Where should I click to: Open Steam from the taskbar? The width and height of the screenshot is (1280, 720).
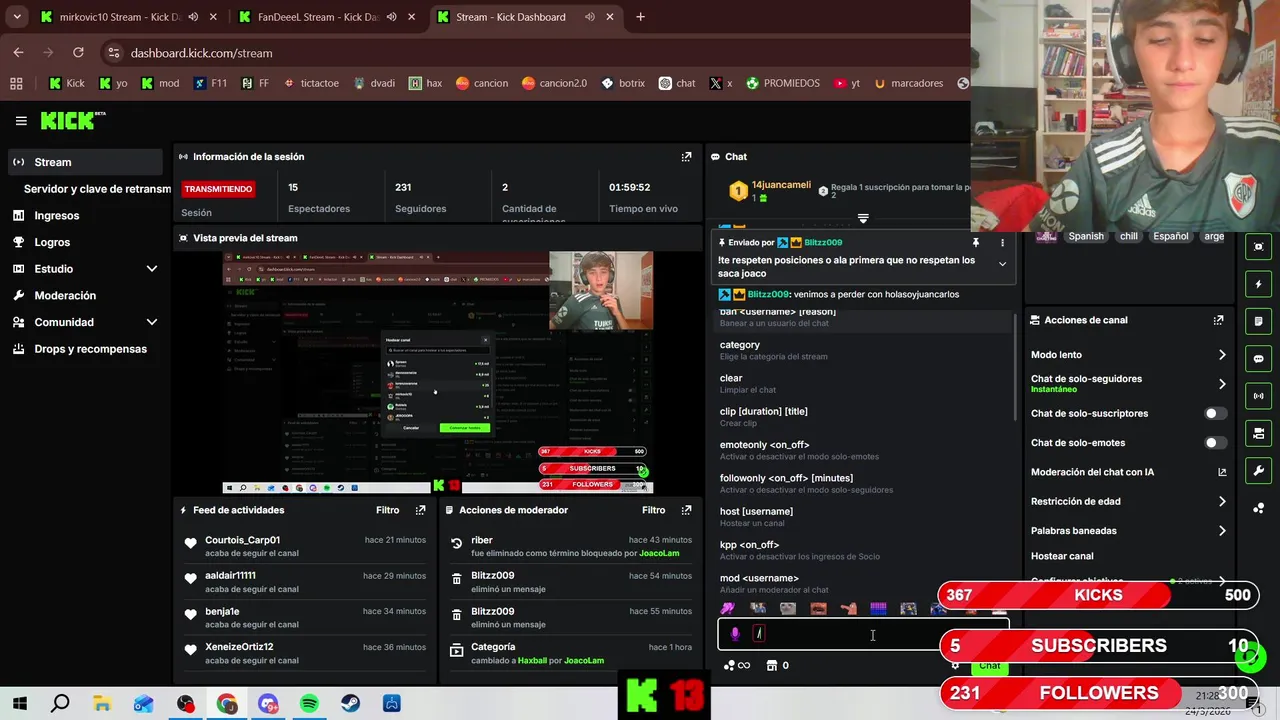coord(350,704)
